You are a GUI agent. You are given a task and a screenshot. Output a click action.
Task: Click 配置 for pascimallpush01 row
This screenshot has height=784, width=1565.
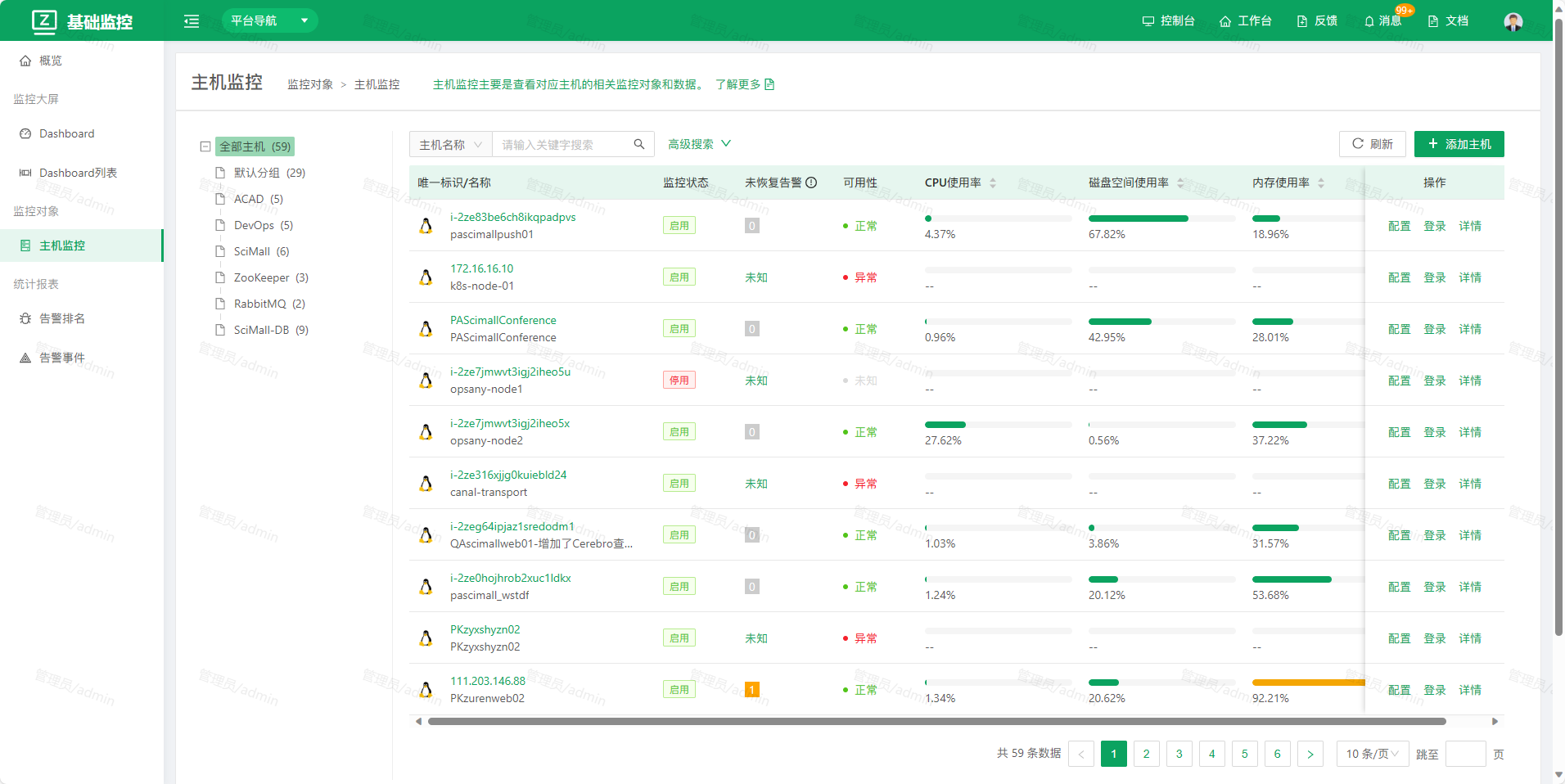tap(1400, 226)
